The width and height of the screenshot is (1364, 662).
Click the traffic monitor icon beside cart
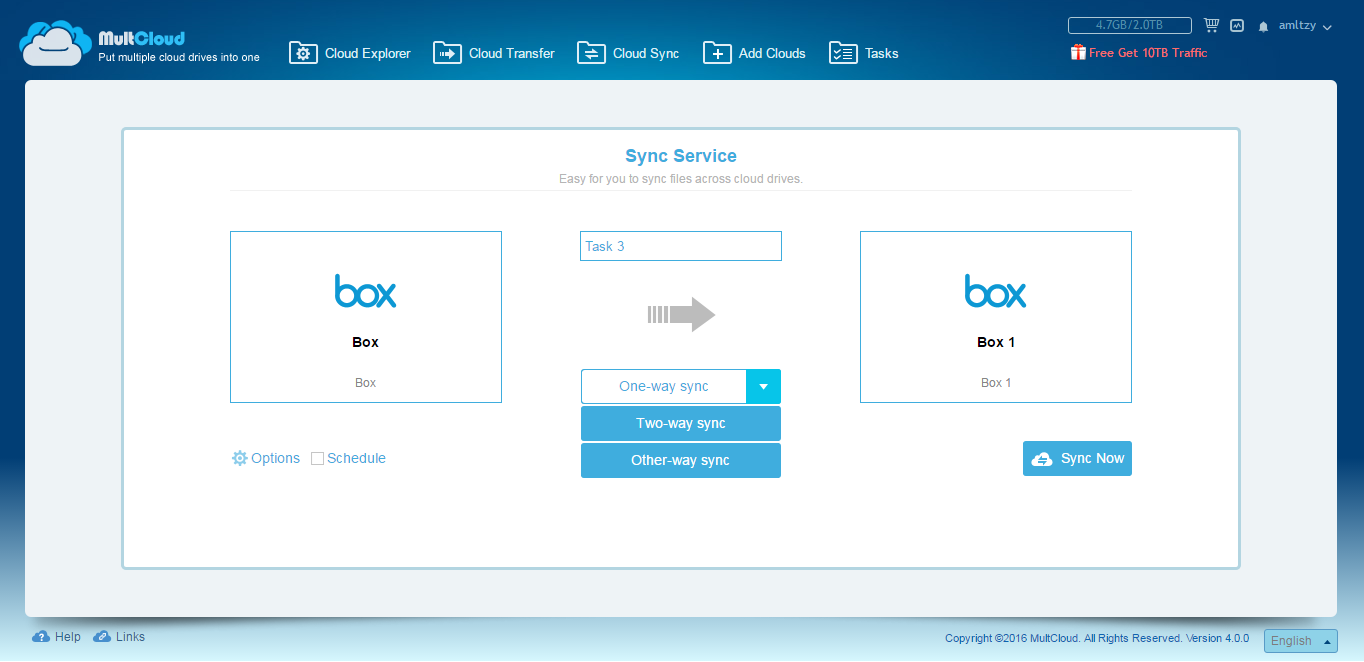[1237, 25]
